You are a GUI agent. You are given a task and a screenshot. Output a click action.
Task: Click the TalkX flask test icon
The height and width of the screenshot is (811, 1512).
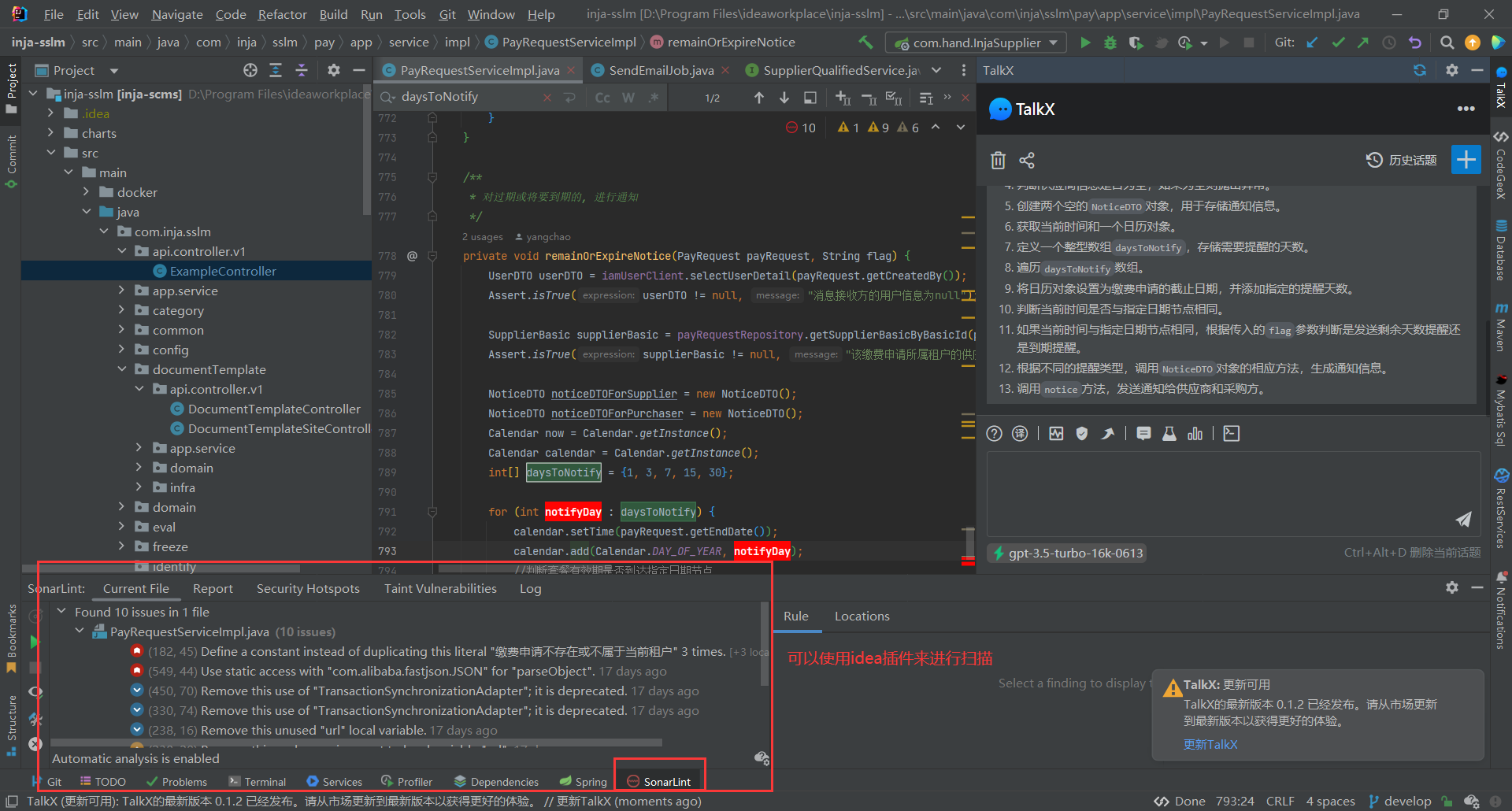click(x=1169, y=434)
